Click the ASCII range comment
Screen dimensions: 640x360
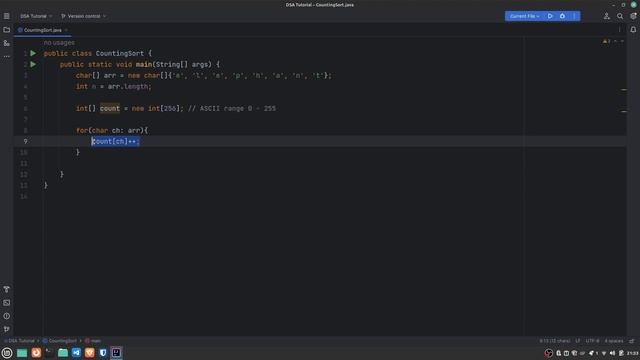(x=232, y=109)
